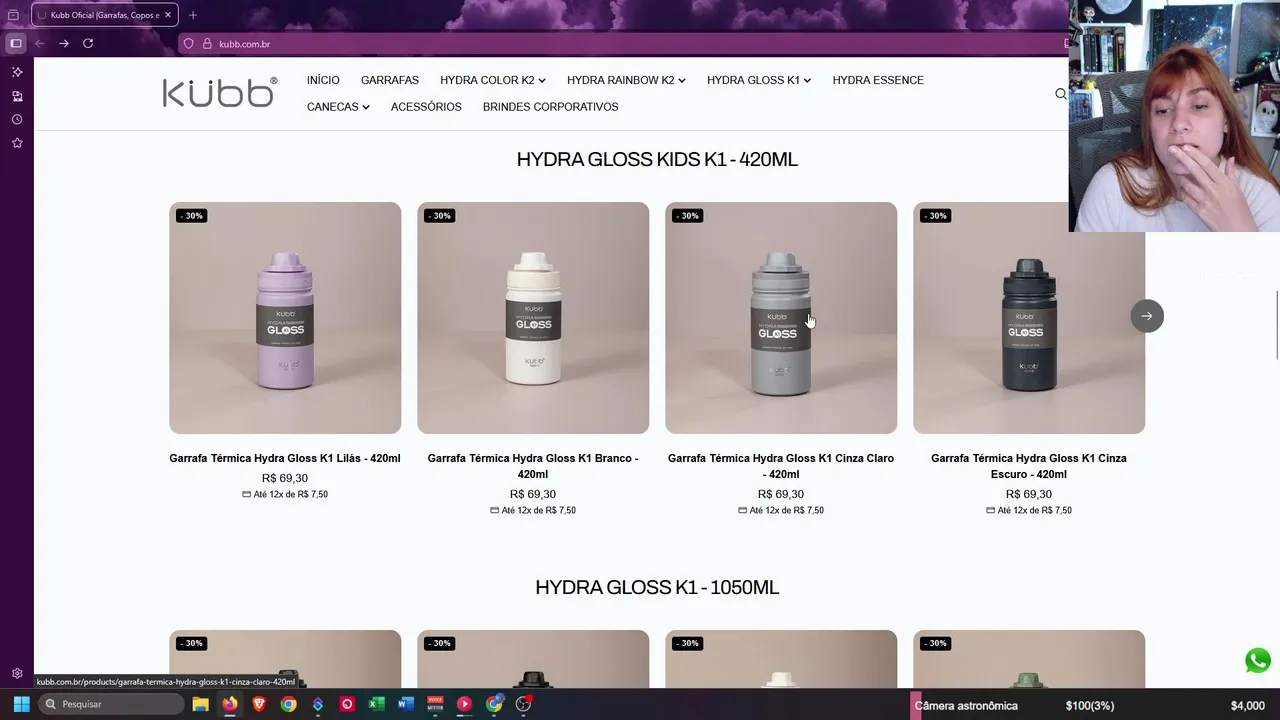Click the carousel next arrow

[x=1147, y=316]
